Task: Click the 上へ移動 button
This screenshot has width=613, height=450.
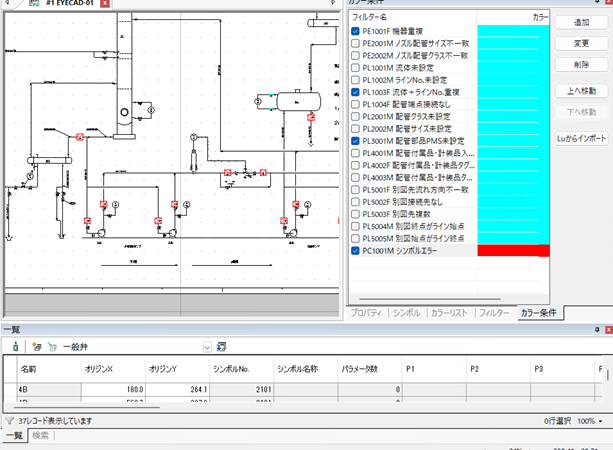Action: click(581, 91)
